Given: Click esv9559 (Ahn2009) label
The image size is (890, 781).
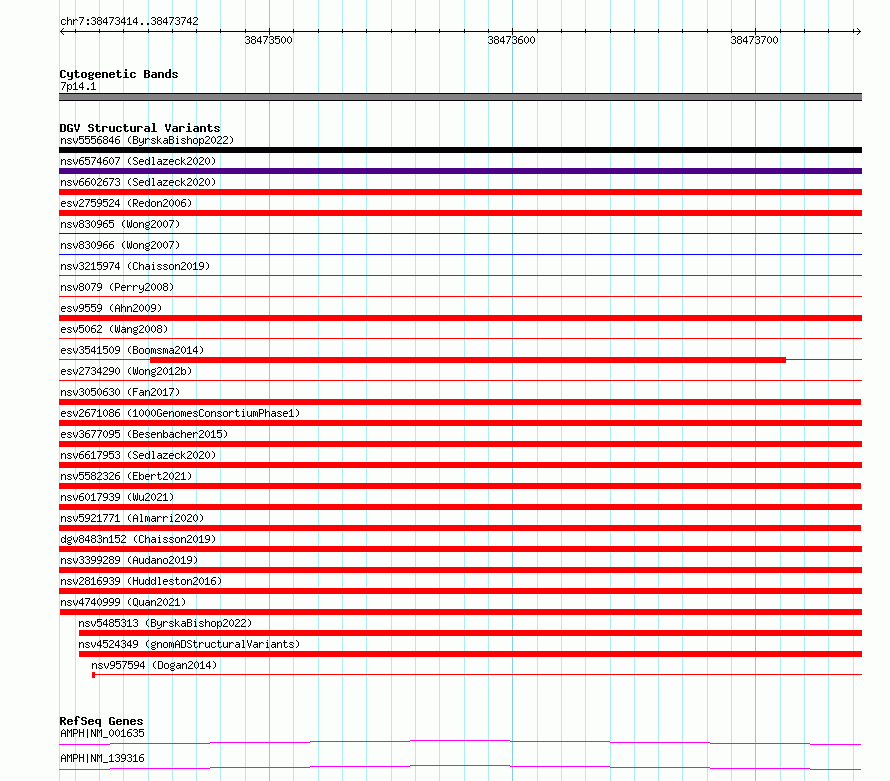Looking at the screenshot, I should [x=111, y=308].
